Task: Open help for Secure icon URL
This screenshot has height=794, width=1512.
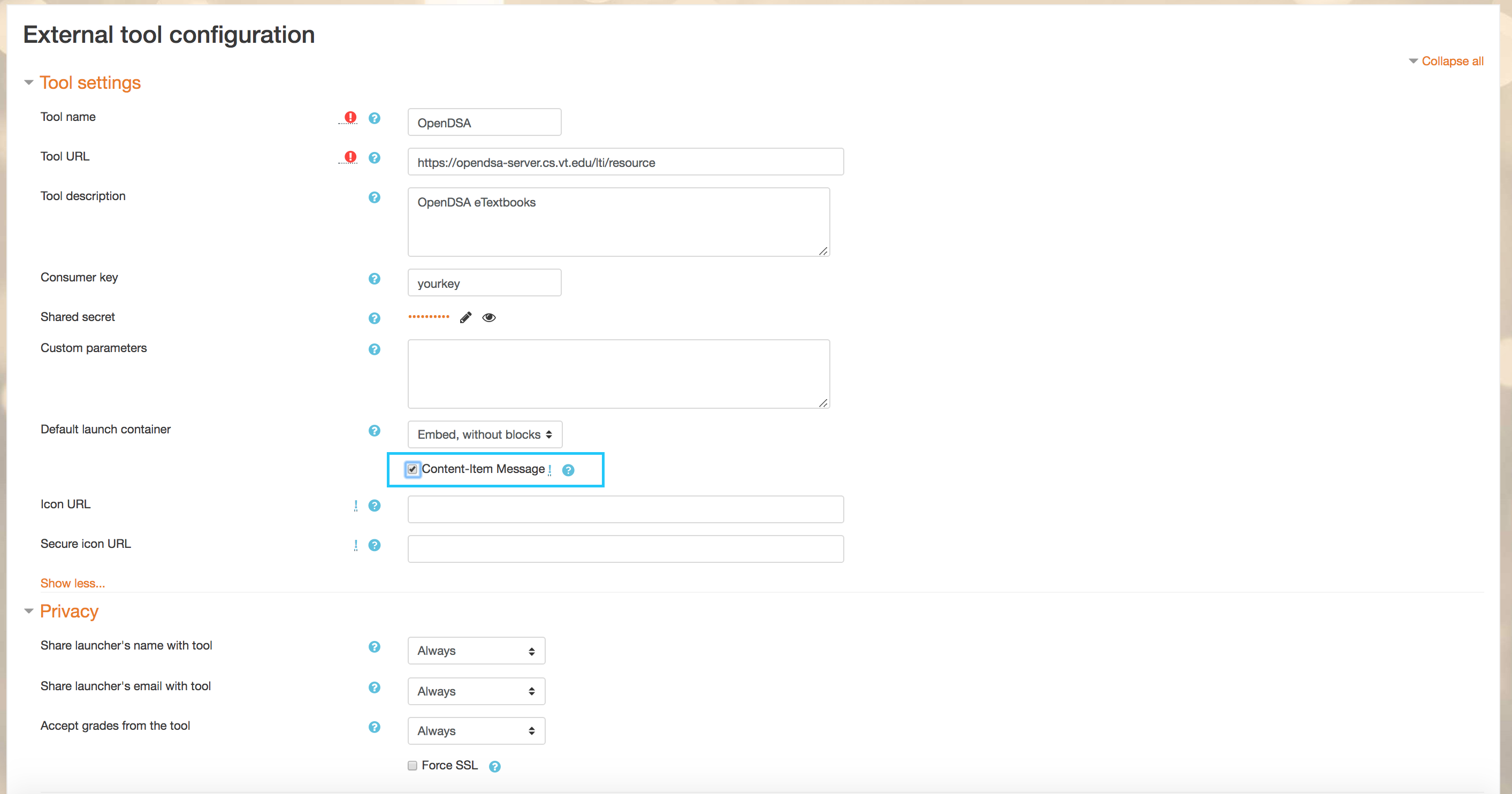Action: (x=375, y=545)
